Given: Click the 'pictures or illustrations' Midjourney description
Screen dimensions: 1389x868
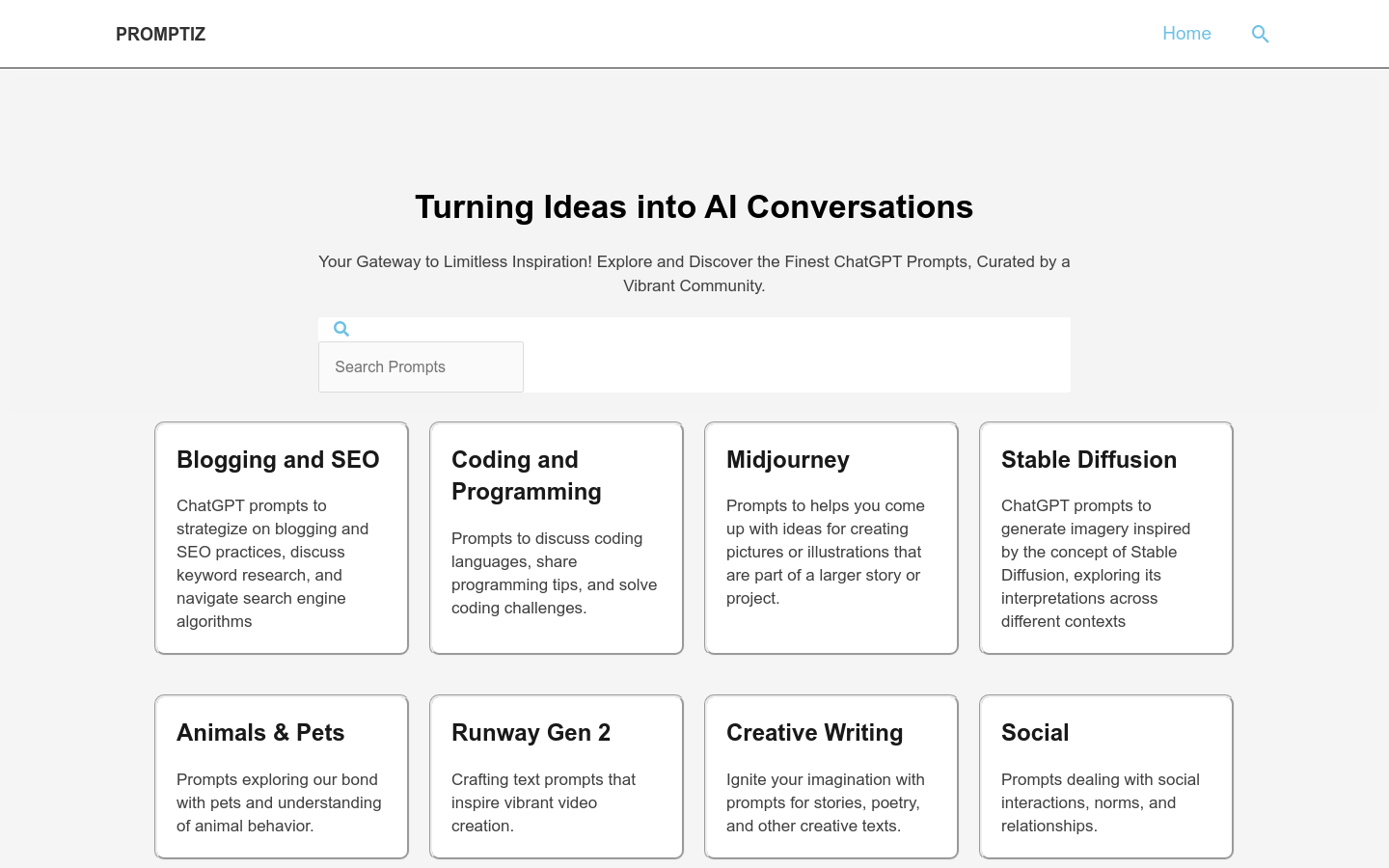Looking at the screenshot, I should pos(826,552).
